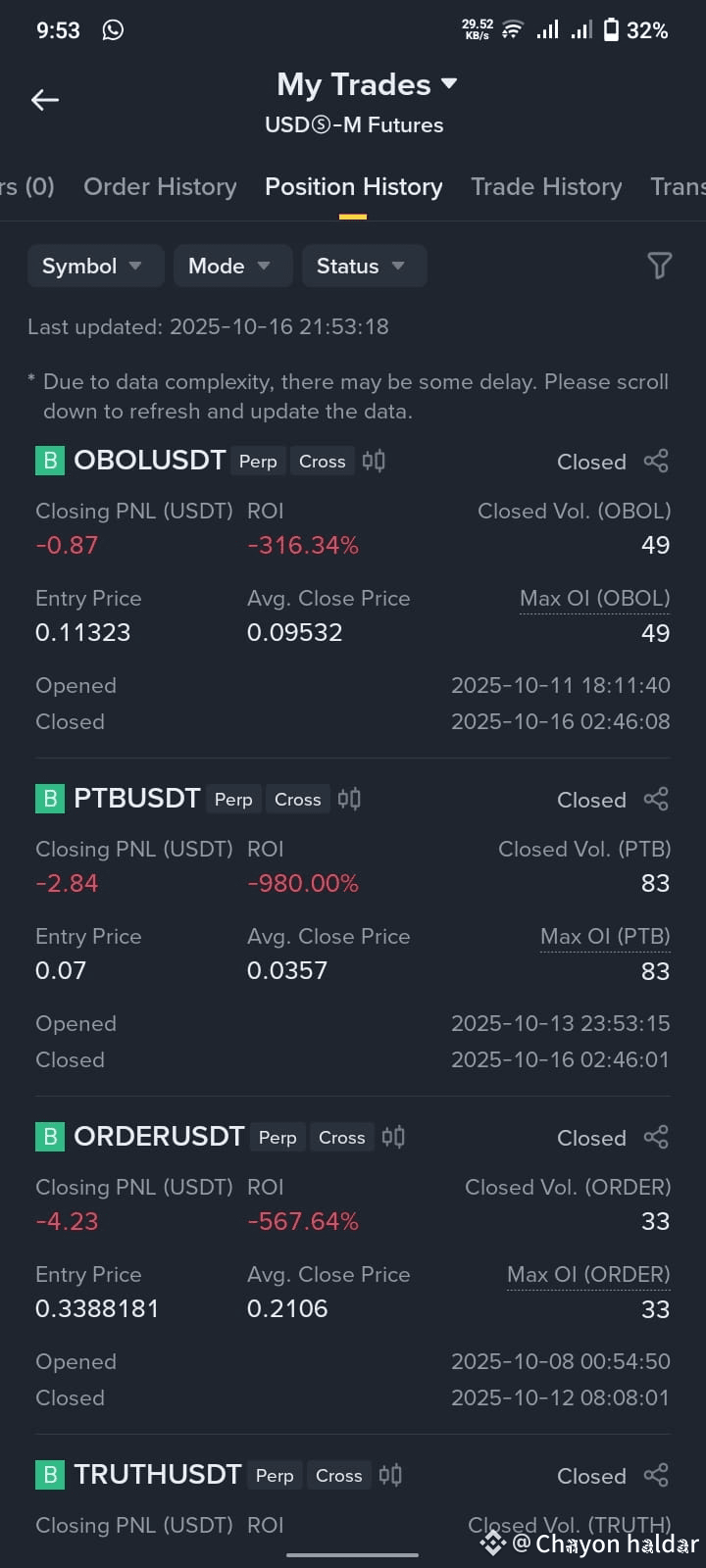Open the OBOLUSDT candlestick chart icon
The width and height of the screenshot is (706, 1568).
[x=374, y=461]
